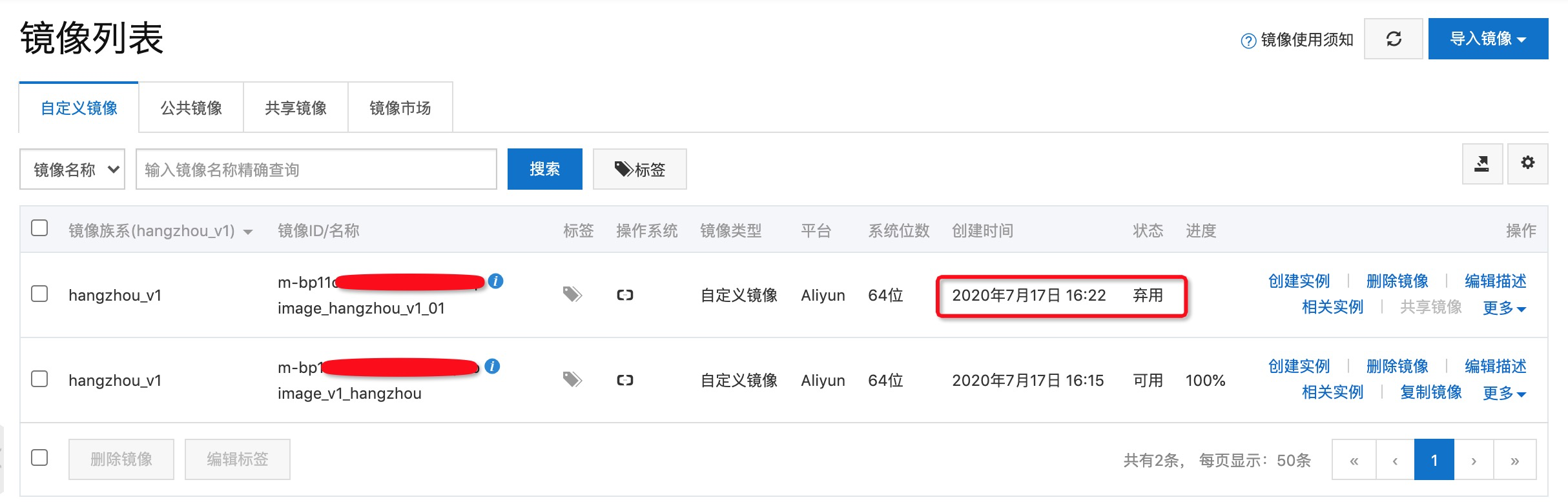Click 复制镜像 link for image_v1_hangzhou

coord(1430,392)
